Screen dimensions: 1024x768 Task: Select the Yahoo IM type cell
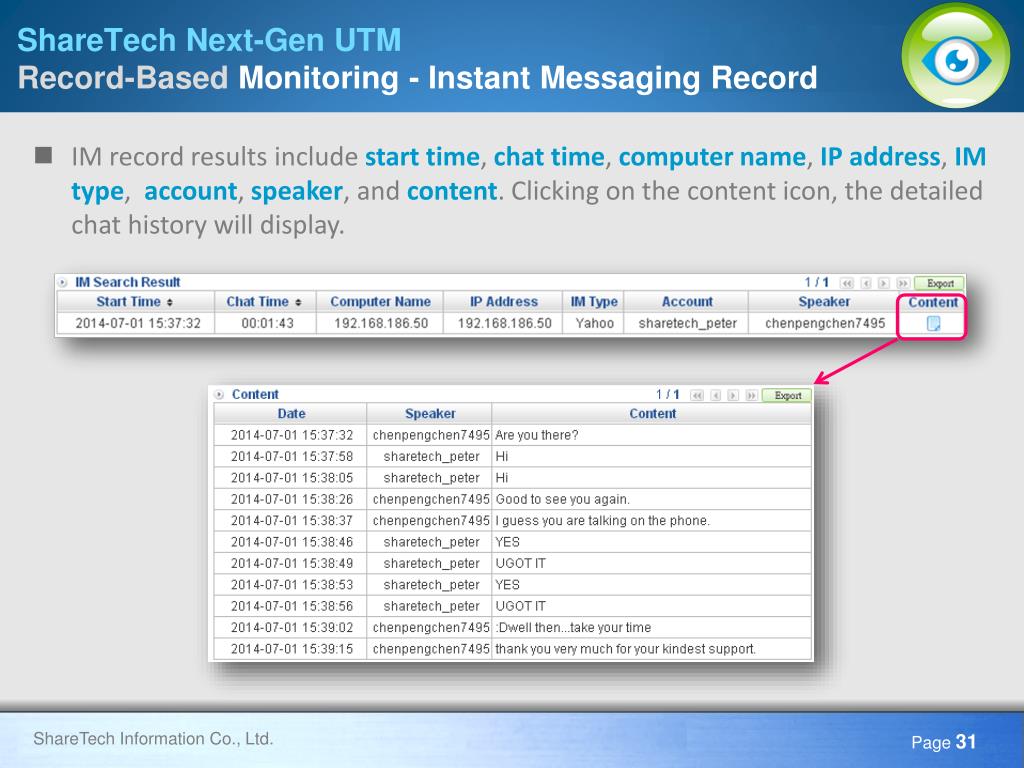click(594, 323)
